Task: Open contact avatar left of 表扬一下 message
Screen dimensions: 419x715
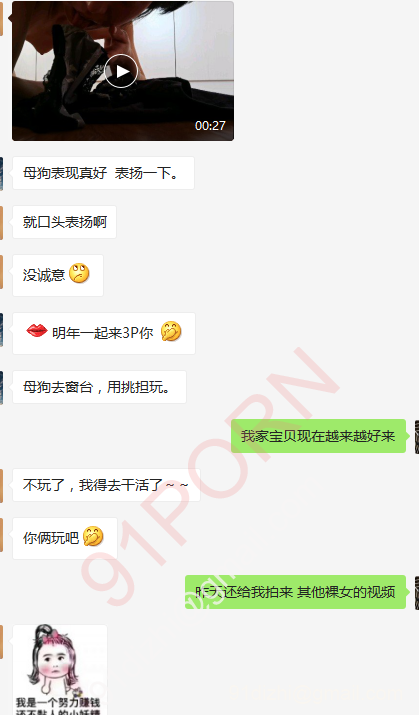Action: (x=1, y=173)
